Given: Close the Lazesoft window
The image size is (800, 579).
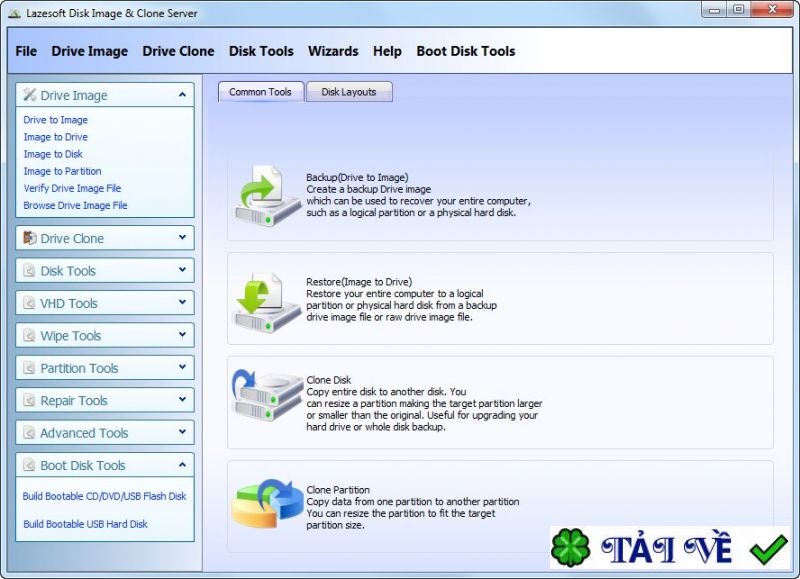Looking at the screenshot, I should [772, 10].
